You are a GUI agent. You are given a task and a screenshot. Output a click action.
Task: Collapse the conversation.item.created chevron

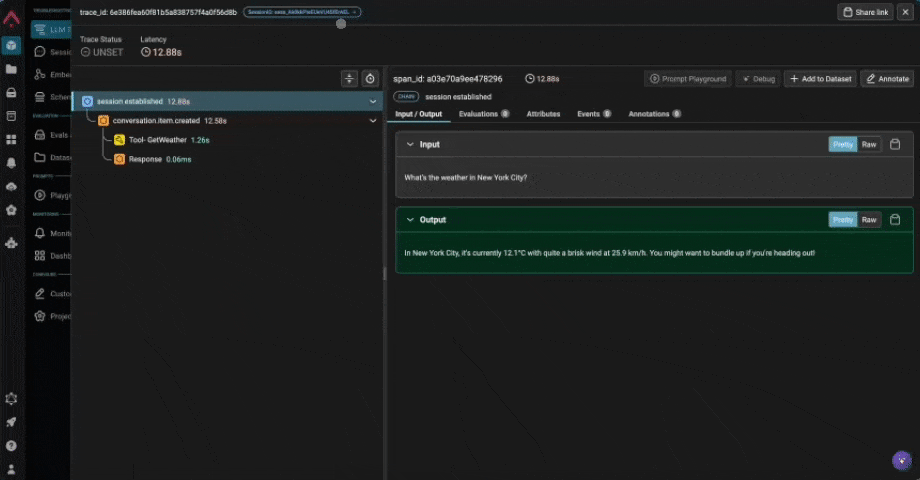(373, 121)
